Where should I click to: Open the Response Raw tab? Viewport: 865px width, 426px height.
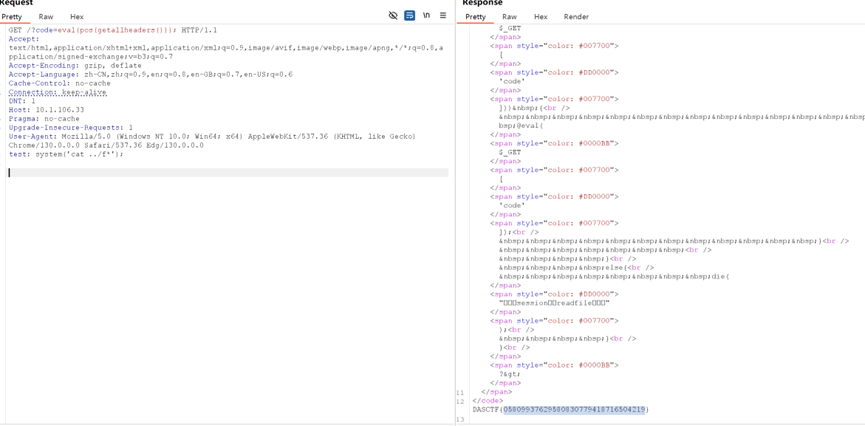click(510, 17)
